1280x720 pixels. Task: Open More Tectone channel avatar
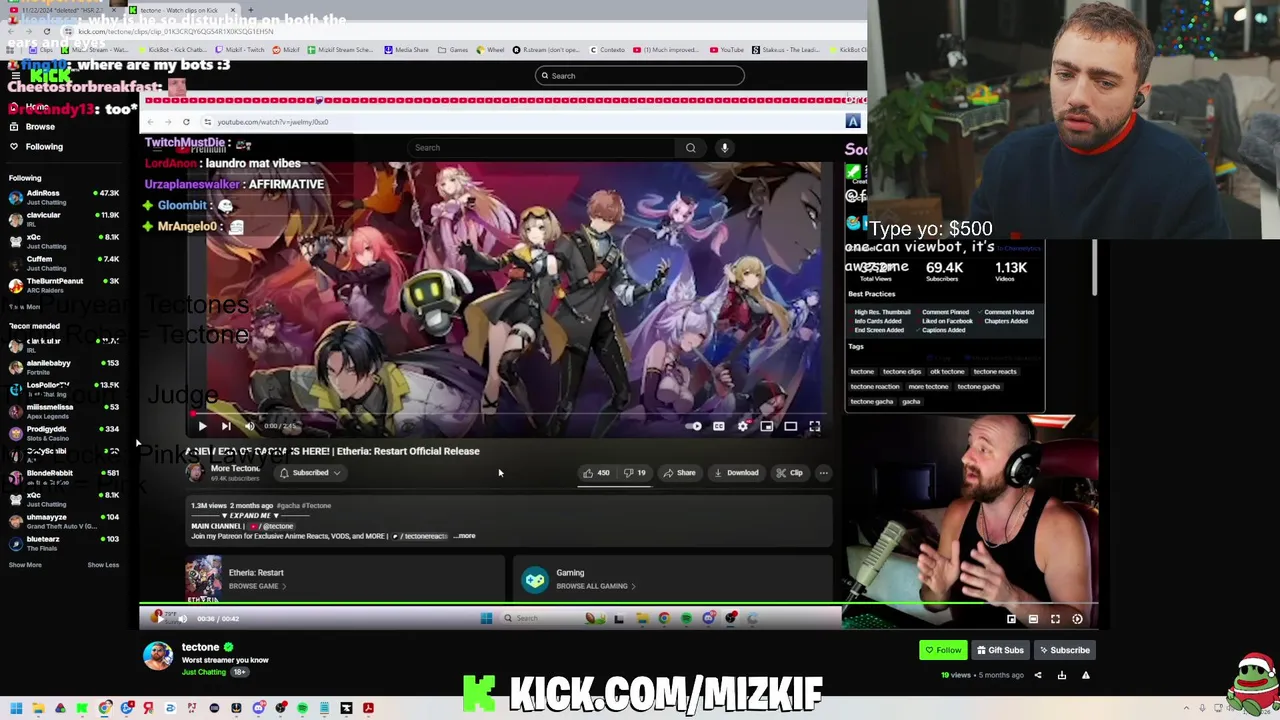click(x=196, y=472)
